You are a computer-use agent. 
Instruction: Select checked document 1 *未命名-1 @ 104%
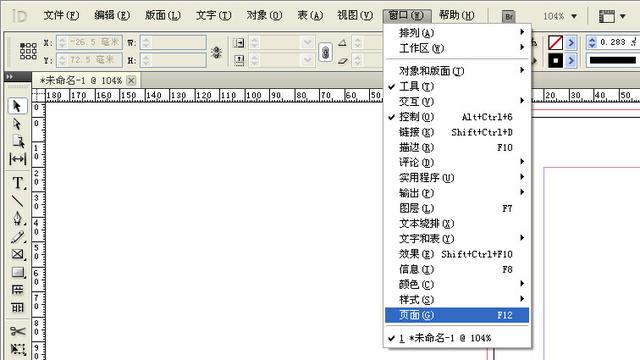(458, 338)
